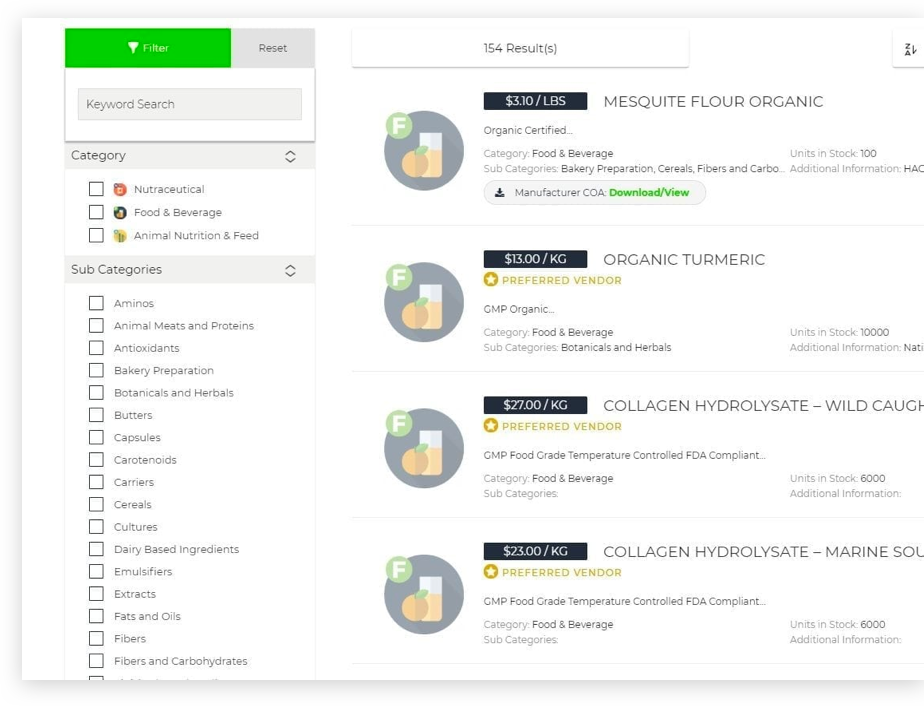Screen dimensions: 924x706
Task: Click the 'Organic Certified...' description text
Action: point(528,130)
